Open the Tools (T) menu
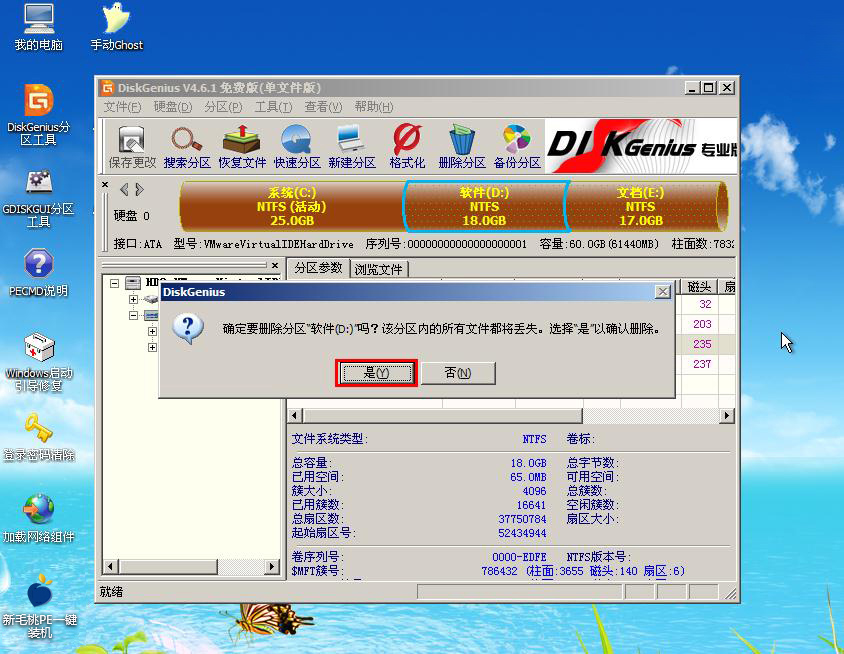 point(273,107)
